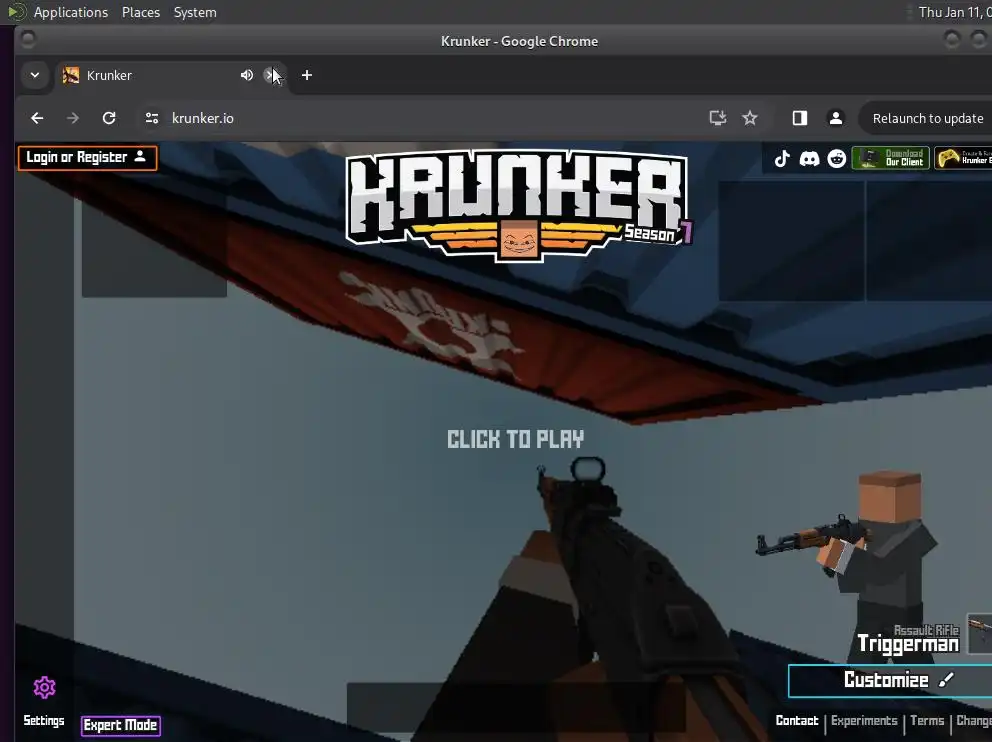Click CLICK TO PLAY text

516,439
